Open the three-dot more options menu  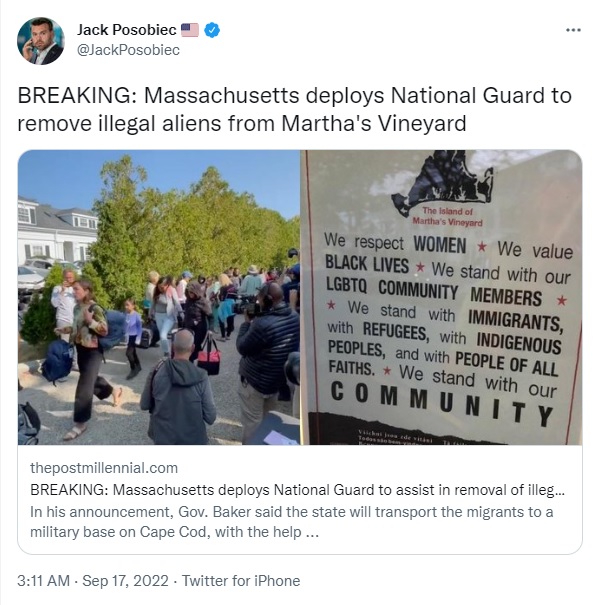(573, 30)
